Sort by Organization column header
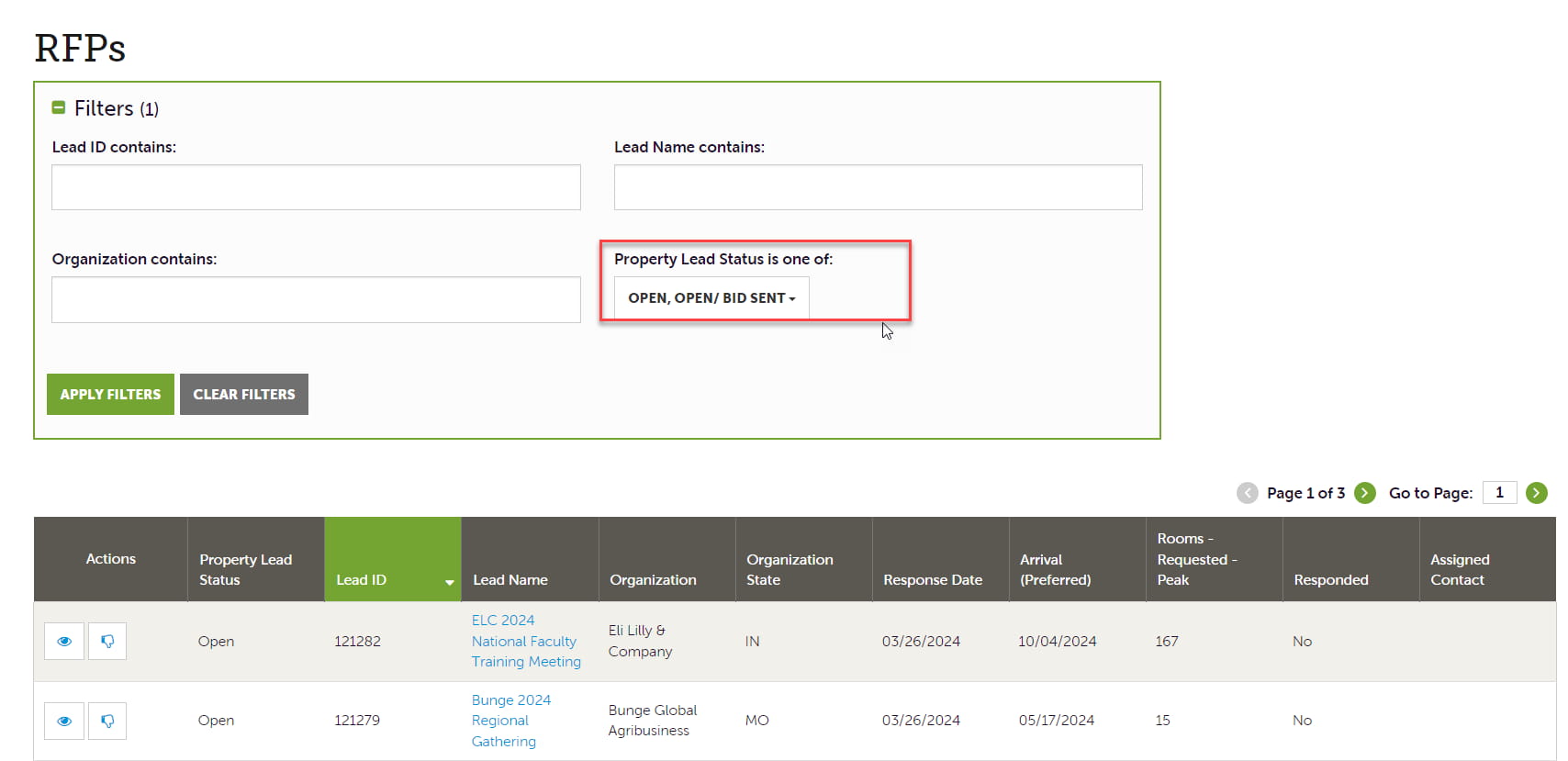The height and width of the screenshot is (761, 1568). pos(666,559)
